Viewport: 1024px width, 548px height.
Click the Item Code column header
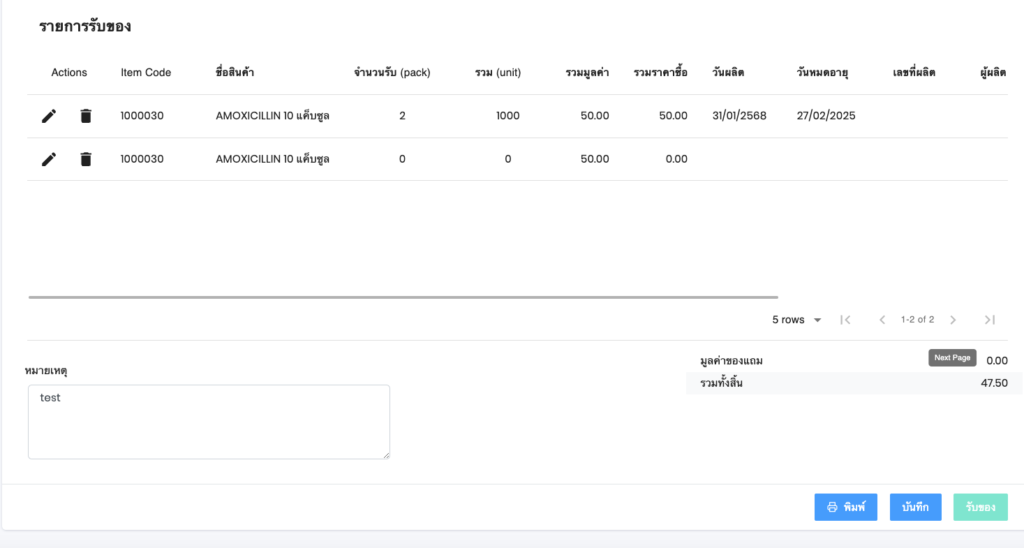[x=146, y=73]
